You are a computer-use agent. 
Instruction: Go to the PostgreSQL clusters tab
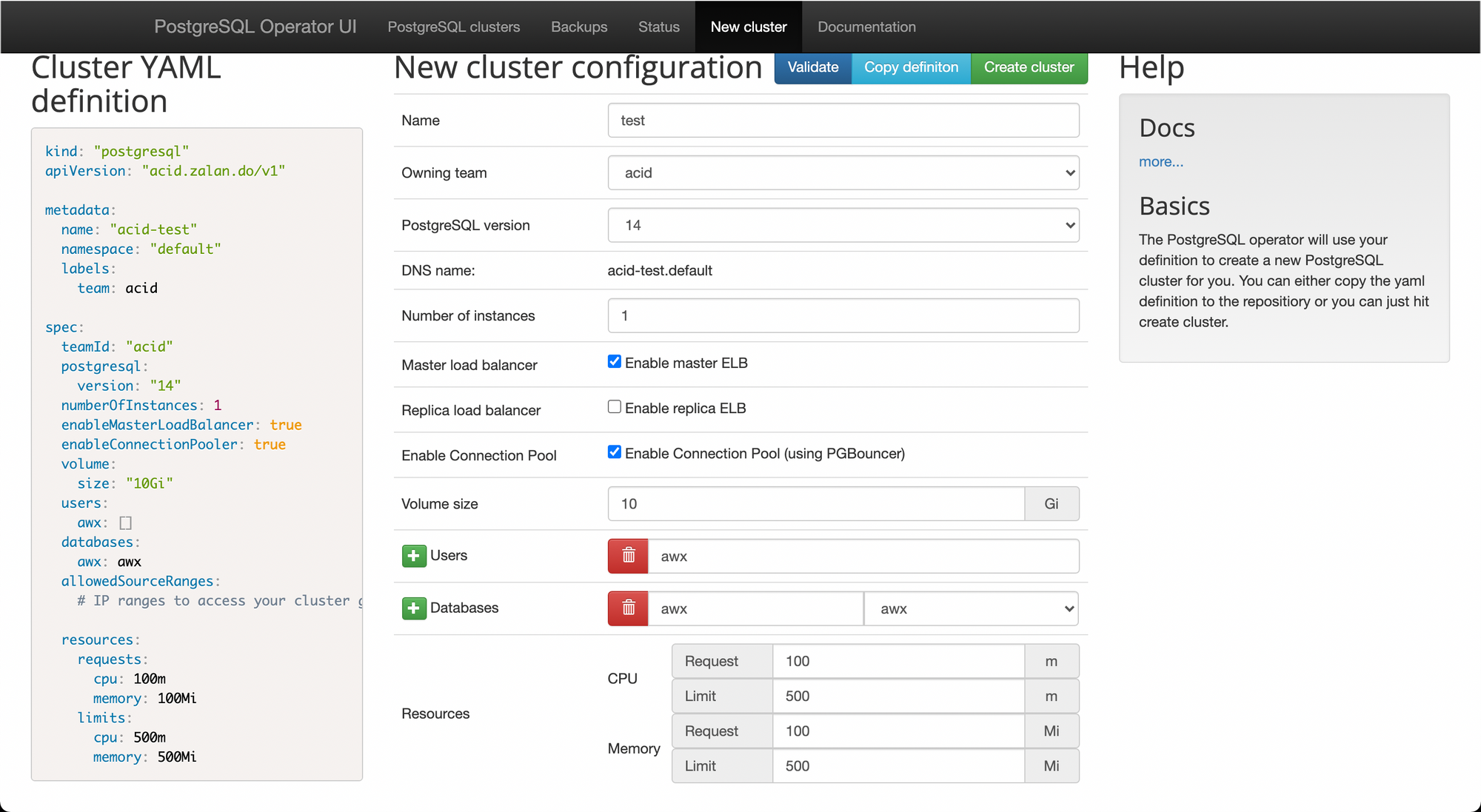click(x=454, y=27)
